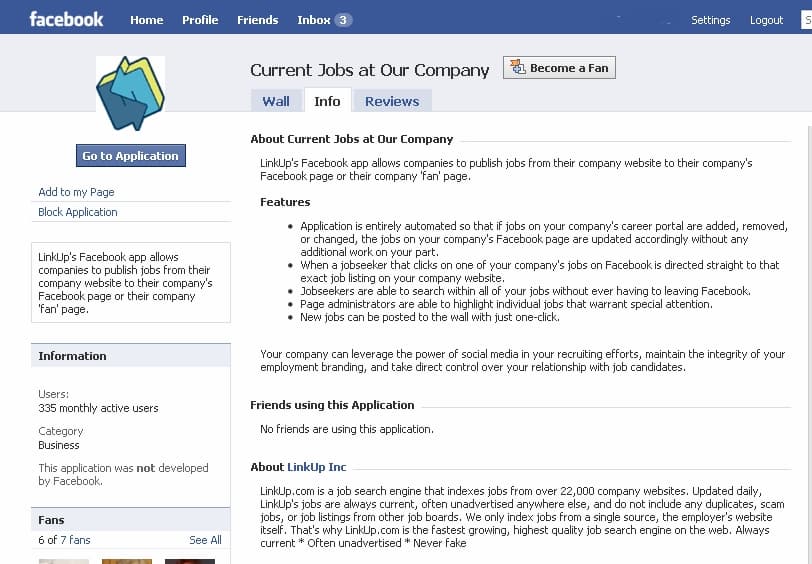Click the Block Application link
The height and width of the screenshot is (564, 812).
coord(78,212)
